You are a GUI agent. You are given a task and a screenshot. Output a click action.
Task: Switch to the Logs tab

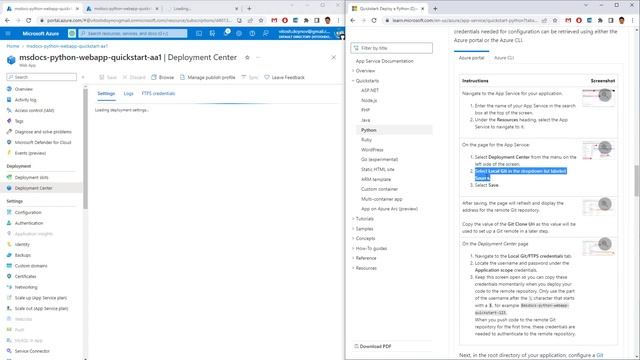(129, 93)
